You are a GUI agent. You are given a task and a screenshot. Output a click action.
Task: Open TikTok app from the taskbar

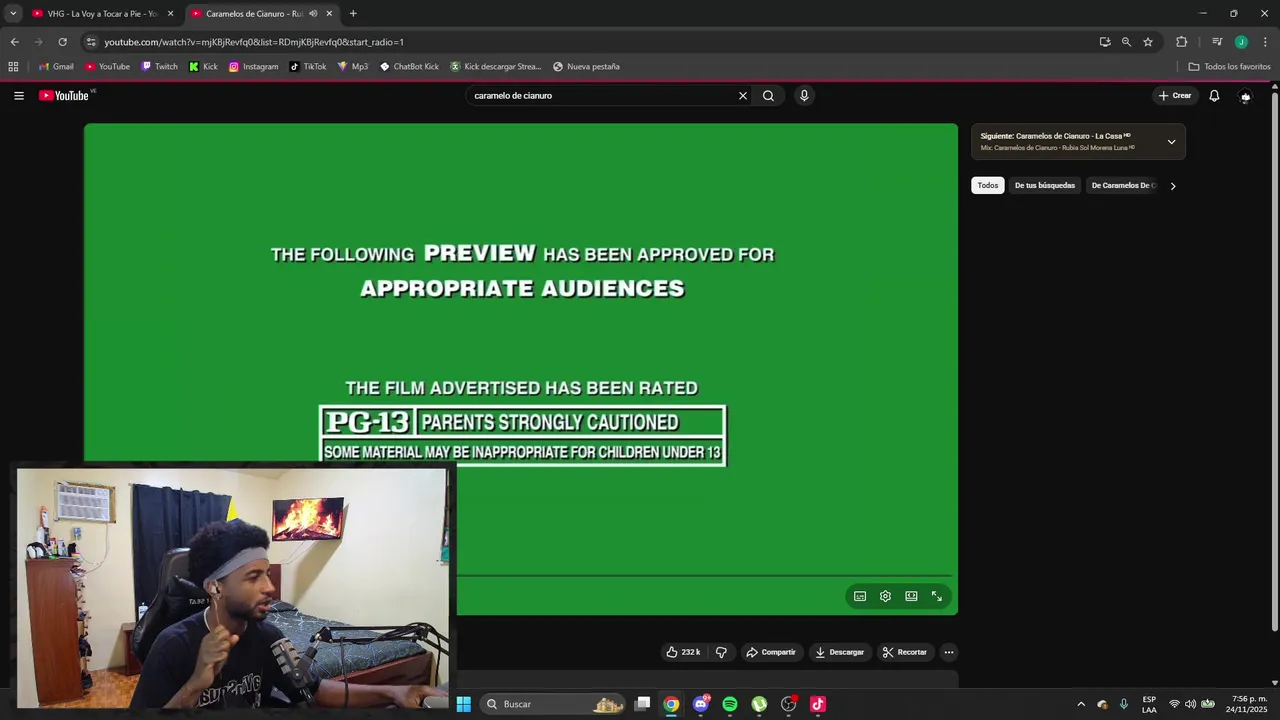[x=818, y=704]
